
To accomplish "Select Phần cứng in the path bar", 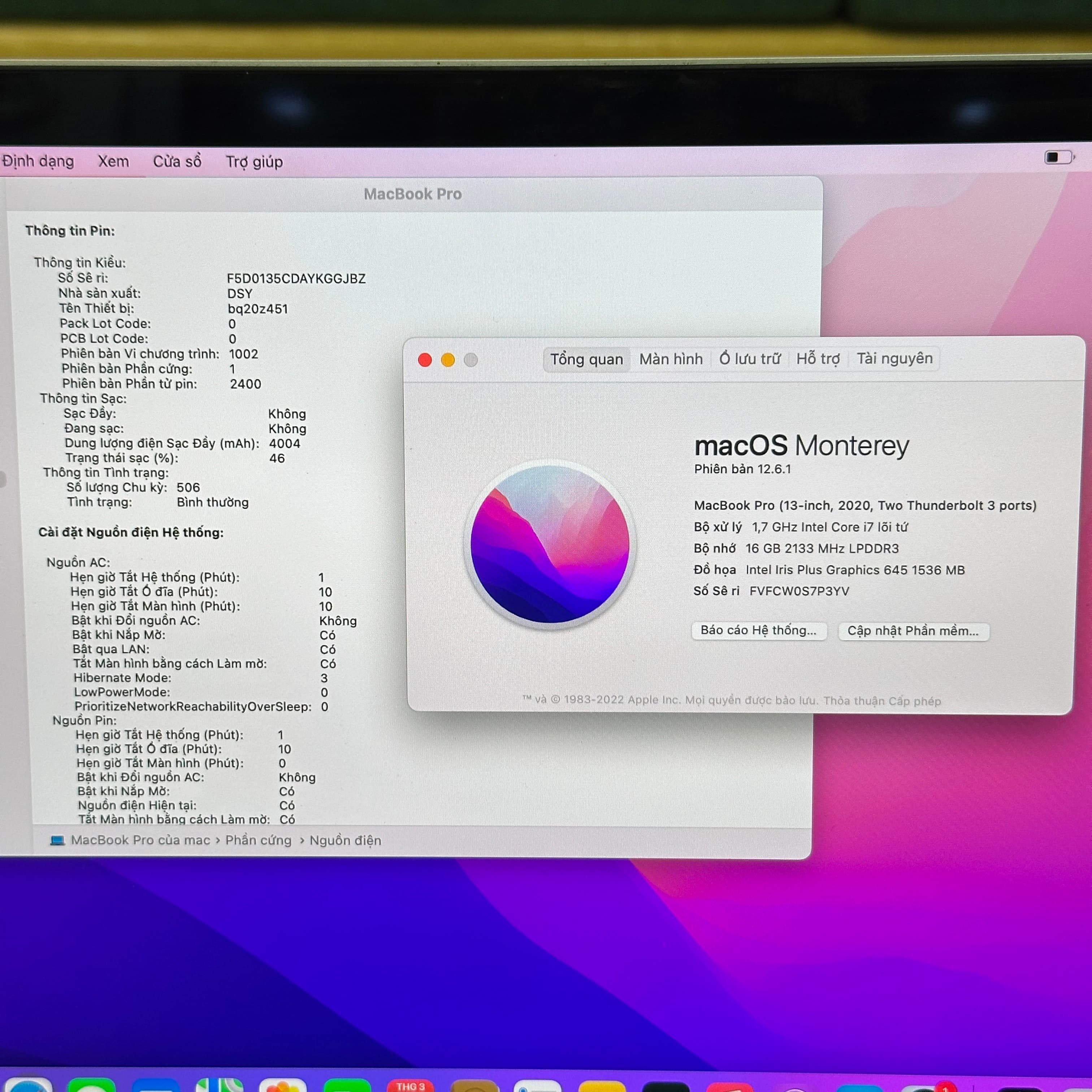I will pos(258,840).
